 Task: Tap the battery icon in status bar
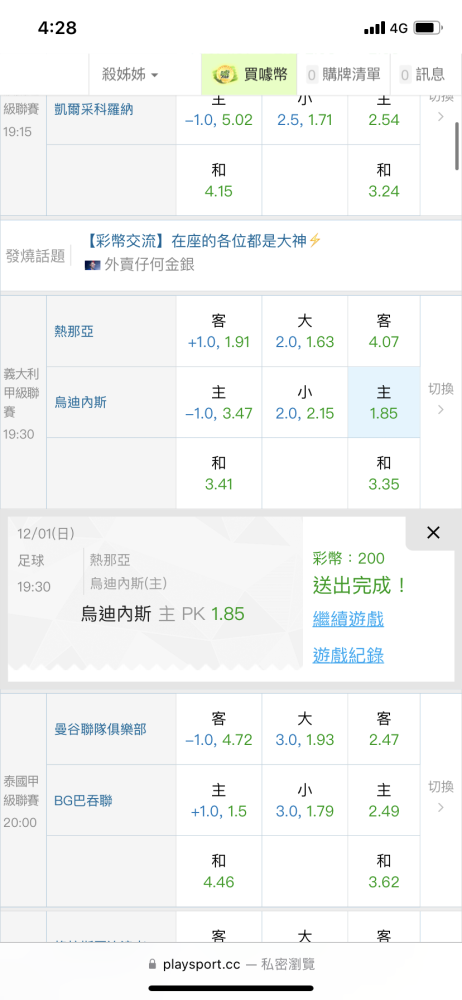[x=428, y=28]
